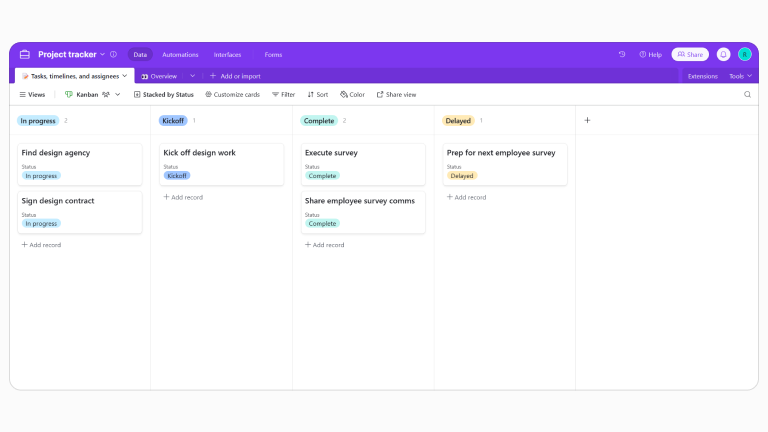
Task: Add record in the Delayed stack
Action: [x=466, y=197]
